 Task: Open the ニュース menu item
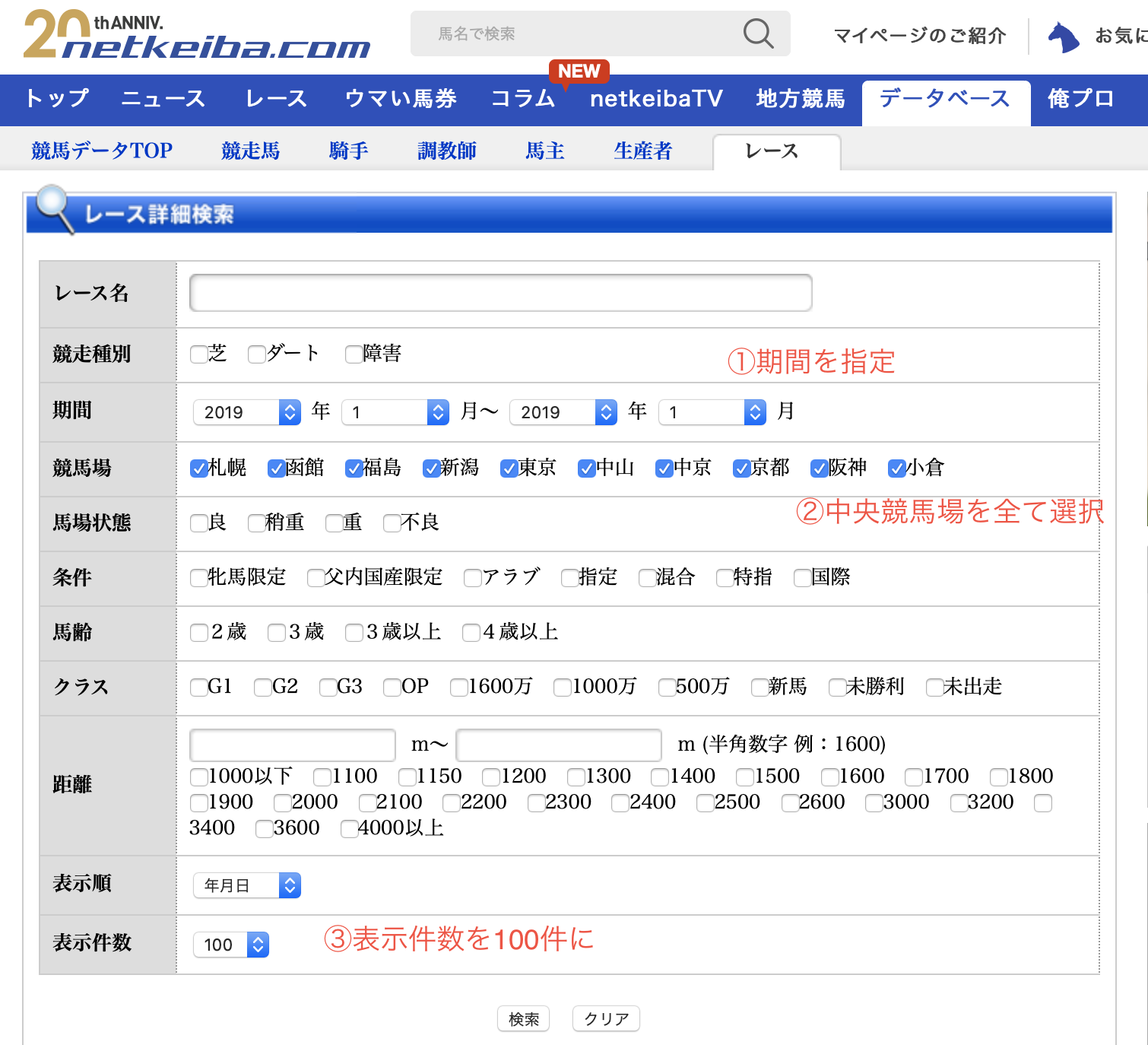[x=163, y=99]
